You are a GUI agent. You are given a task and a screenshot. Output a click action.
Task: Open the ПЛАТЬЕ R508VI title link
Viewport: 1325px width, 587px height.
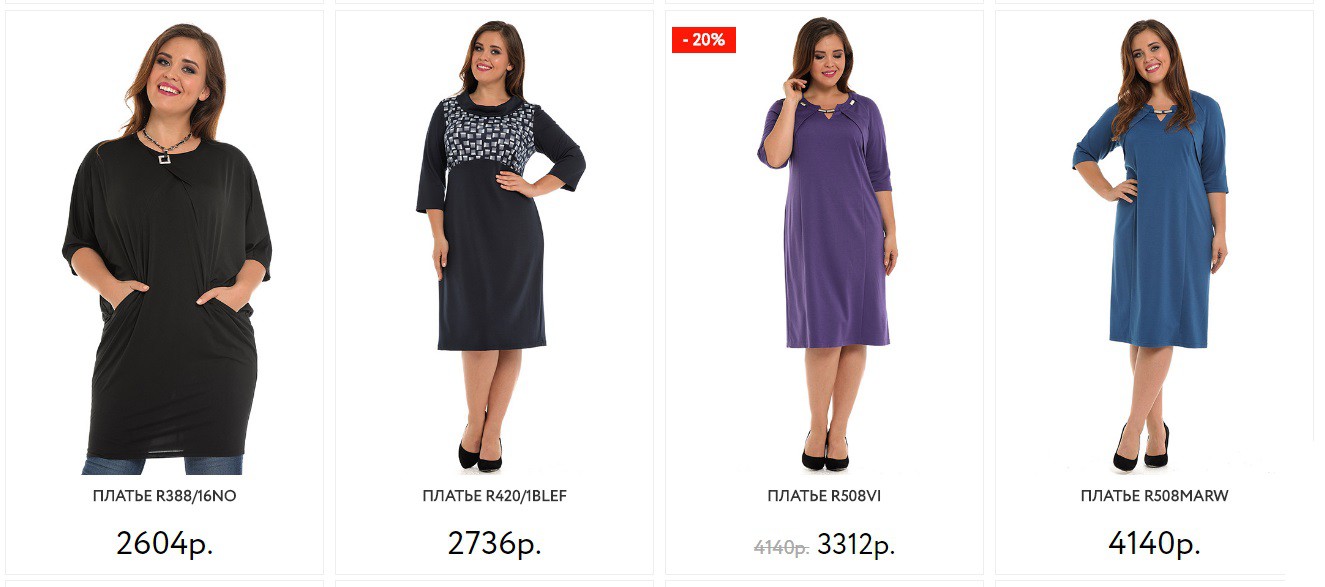[x=824, y=496]
